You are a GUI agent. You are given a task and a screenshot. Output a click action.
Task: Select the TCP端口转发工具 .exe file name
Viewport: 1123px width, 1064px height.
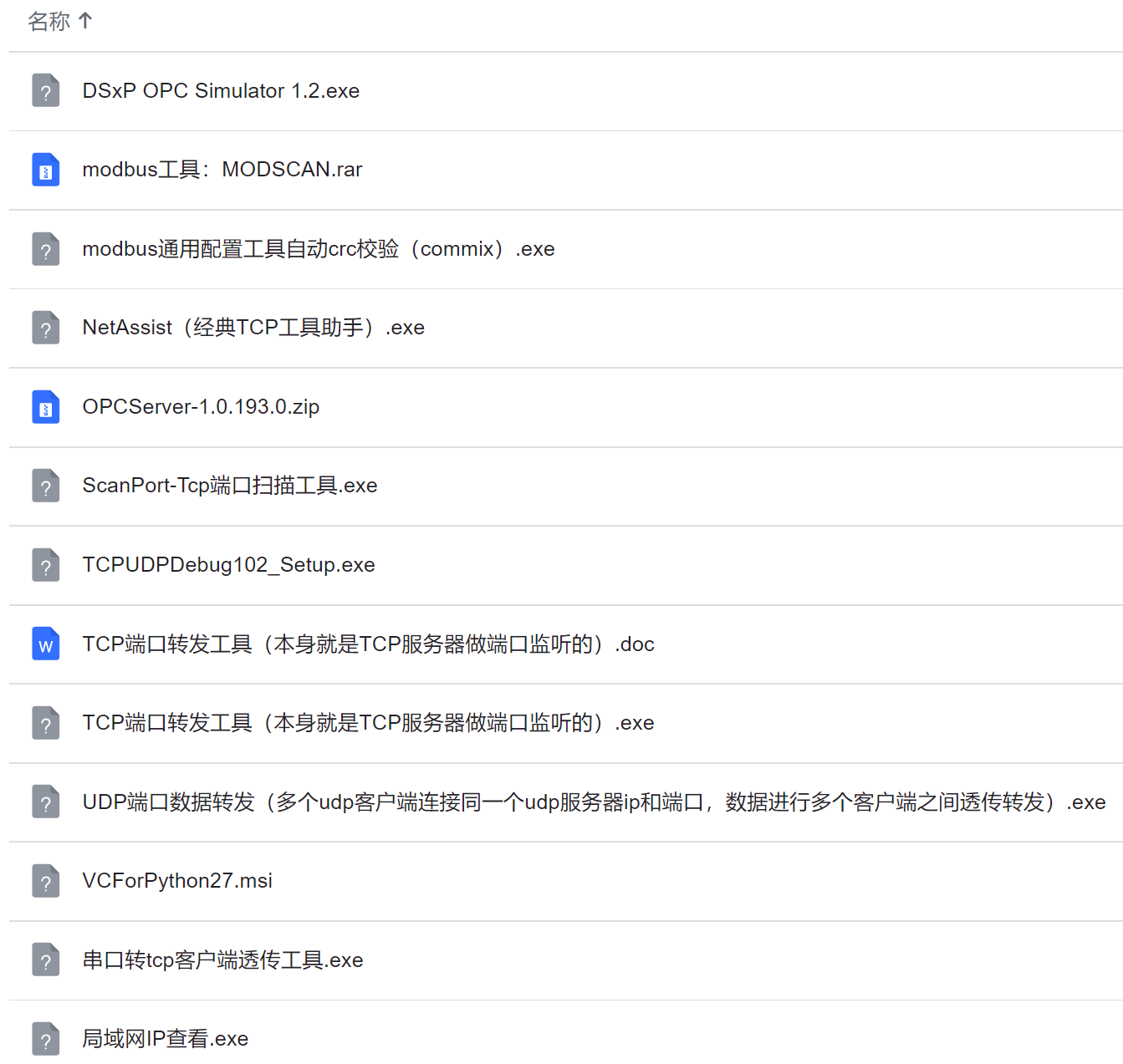tap(368, 723)
